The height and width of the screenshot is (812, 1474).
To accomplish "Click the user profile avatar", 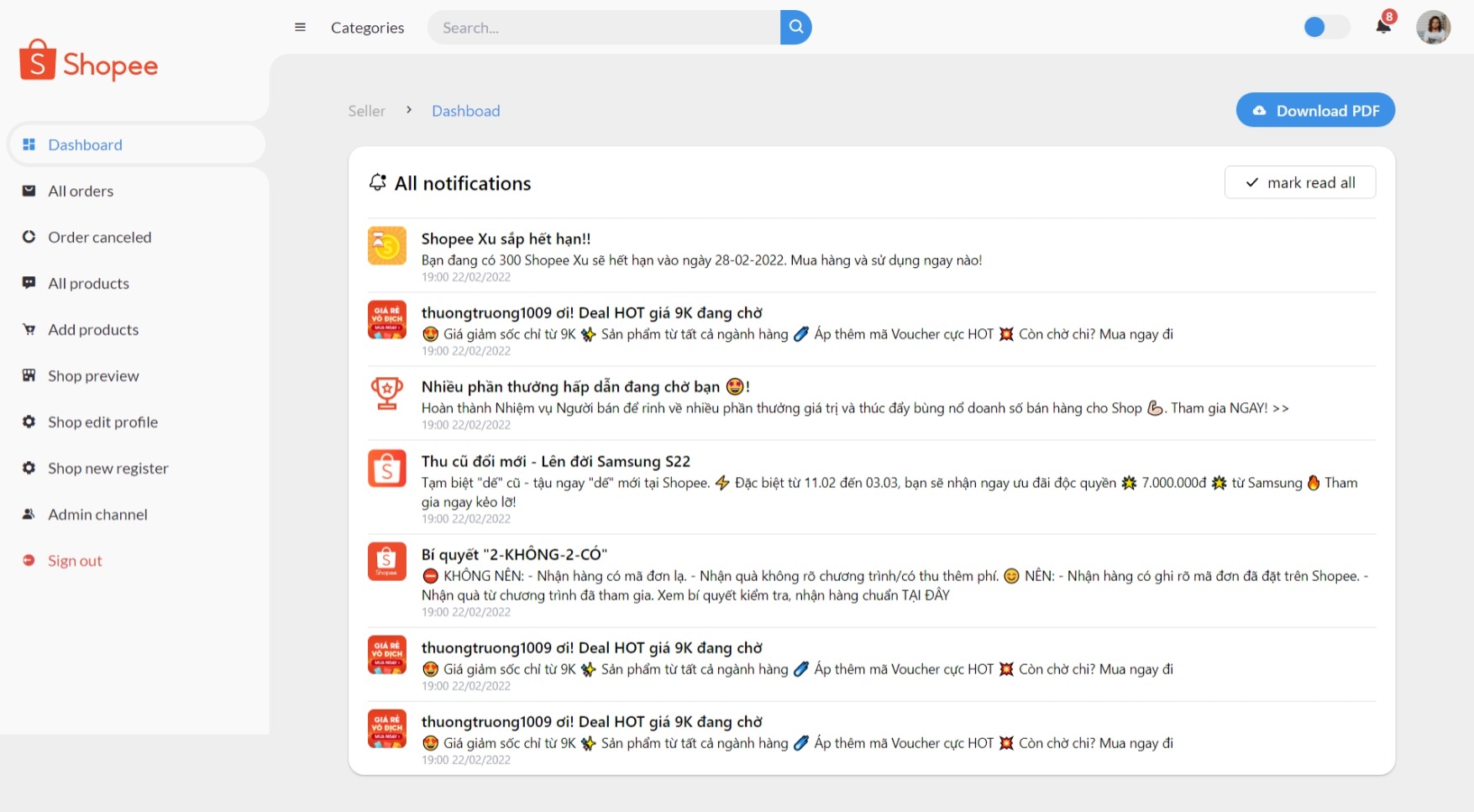I will click(1433, 27).
